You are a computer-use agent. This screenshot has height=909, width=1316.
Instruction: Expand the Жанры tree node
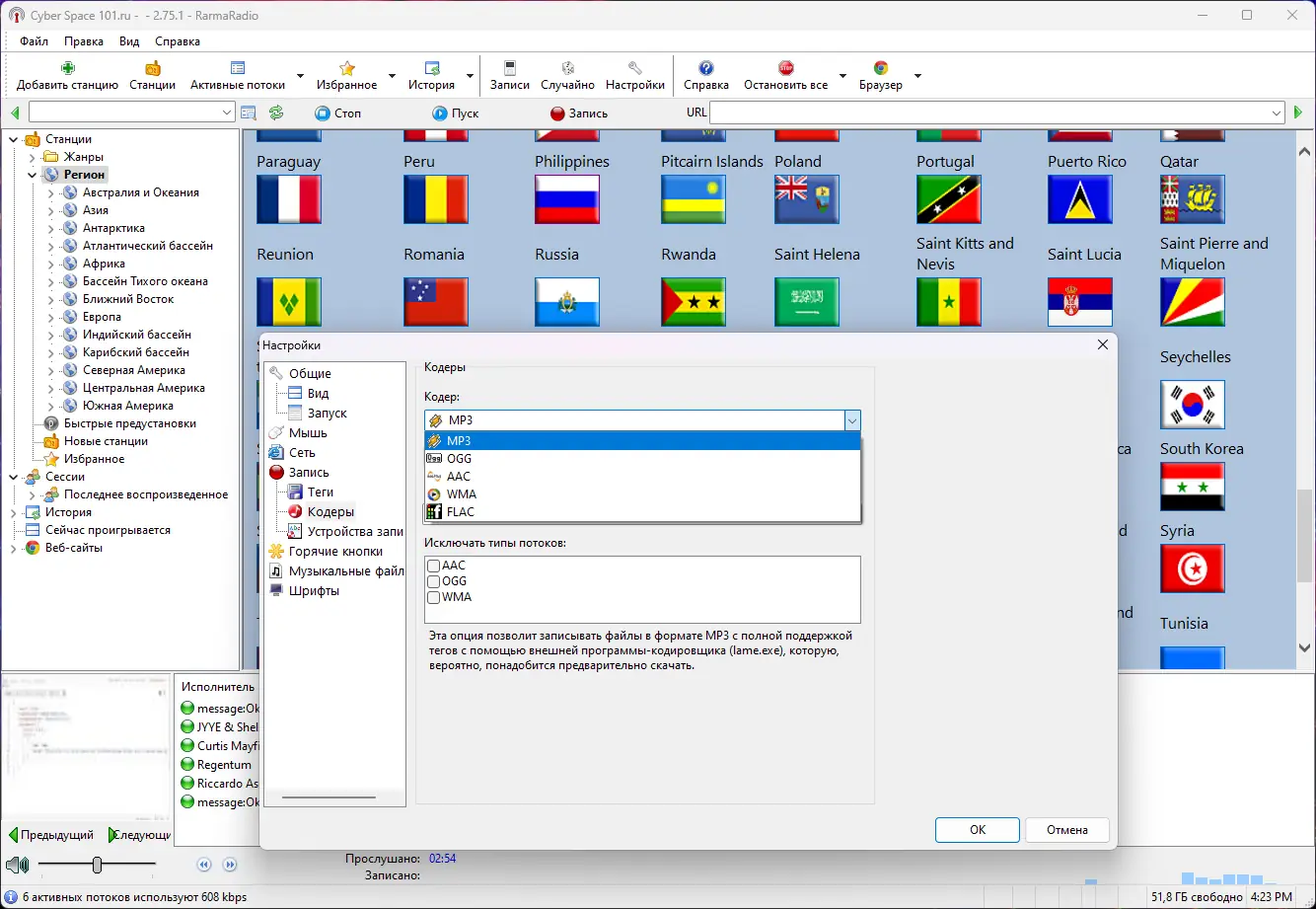(33, 157)
